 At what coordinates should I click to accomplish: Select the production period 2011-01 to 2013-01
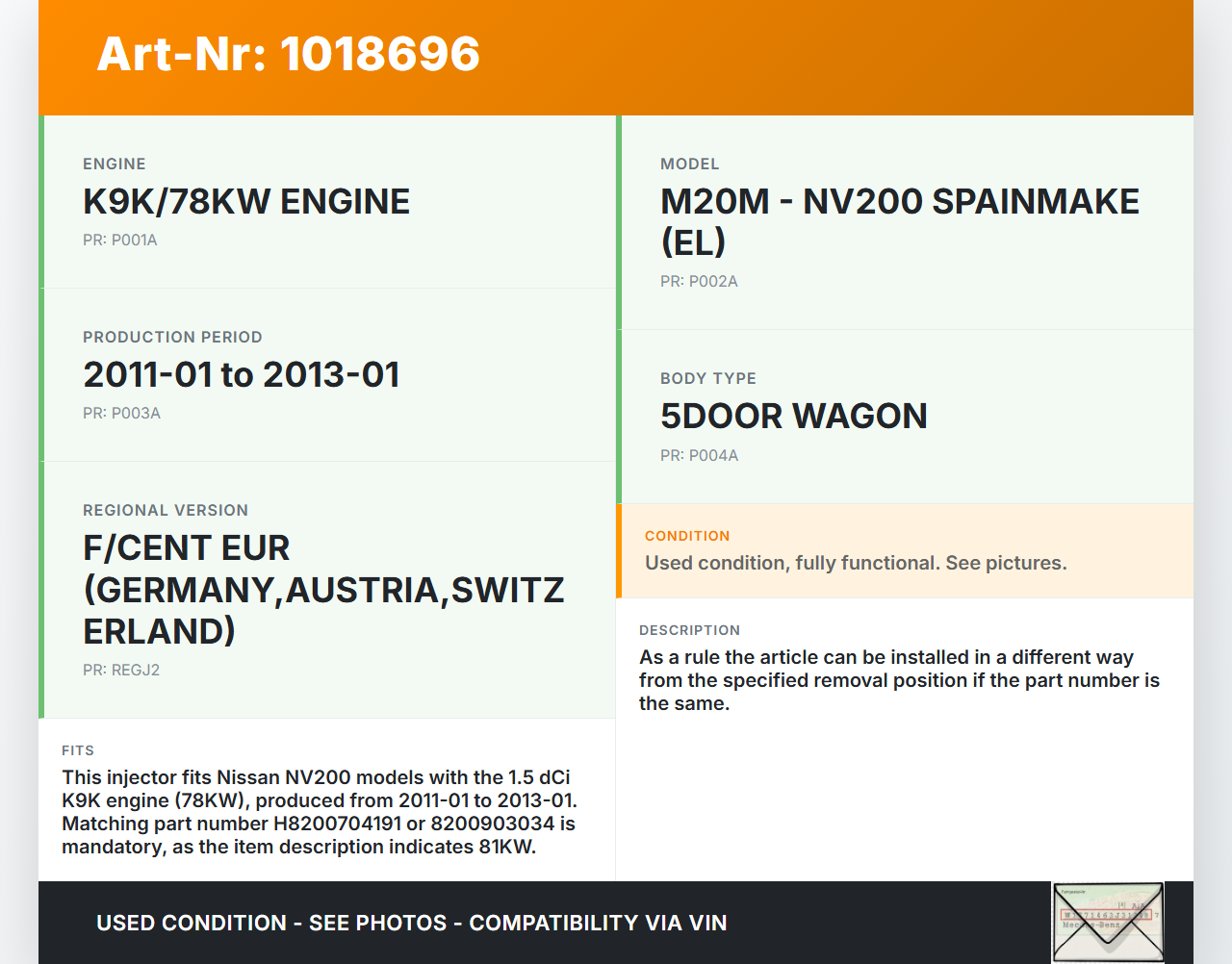[242, 375]
